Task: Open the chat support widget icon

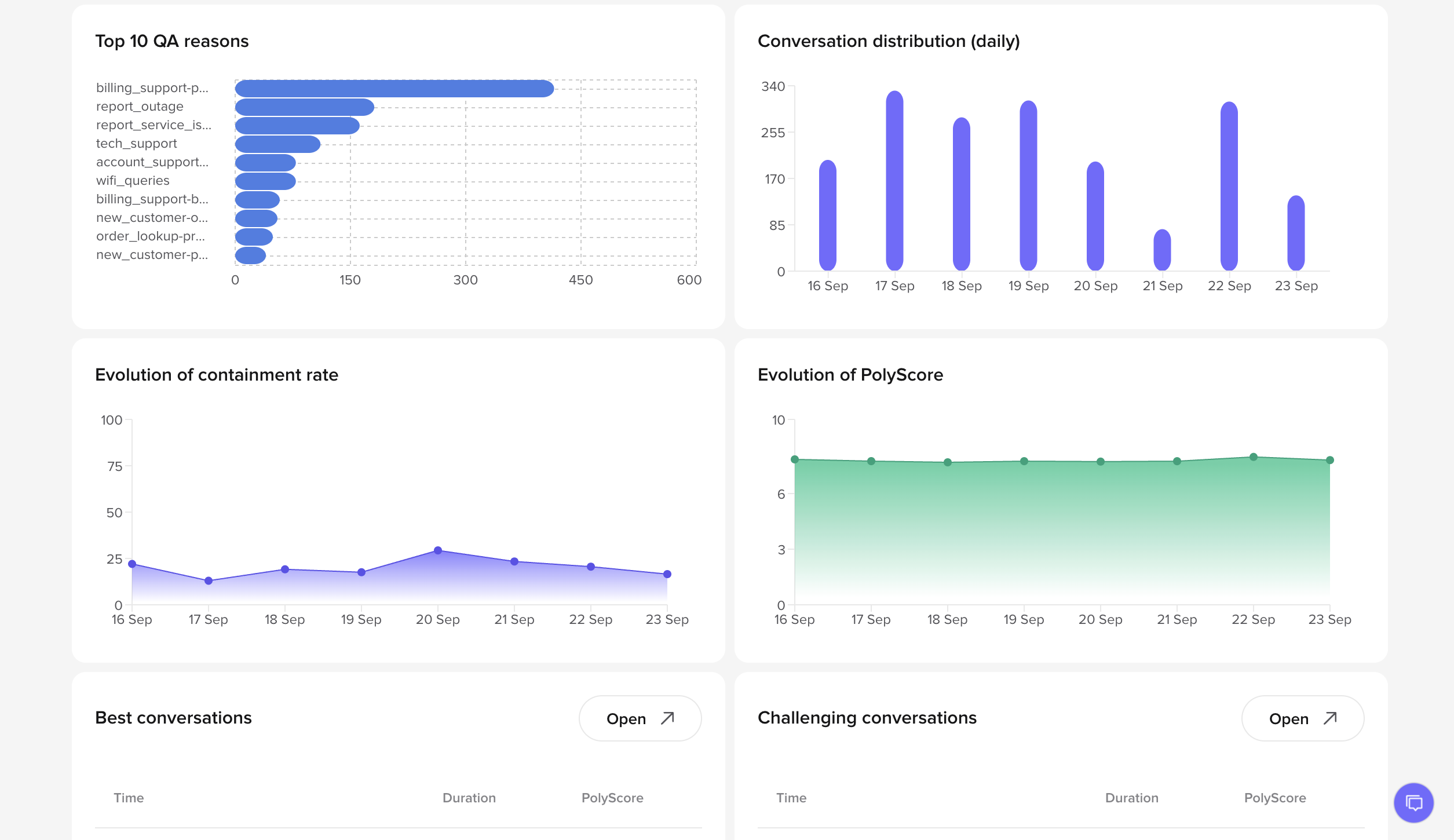Action: coord(1413,803)
